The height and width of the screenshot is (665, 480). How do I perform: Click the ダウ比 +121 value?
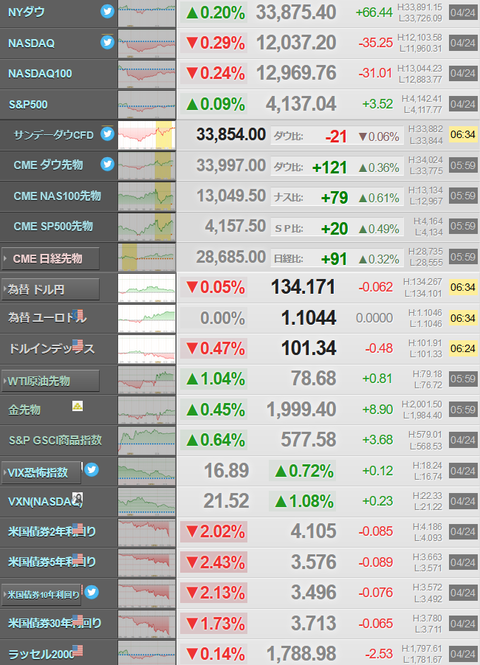[x=330, y=168]
